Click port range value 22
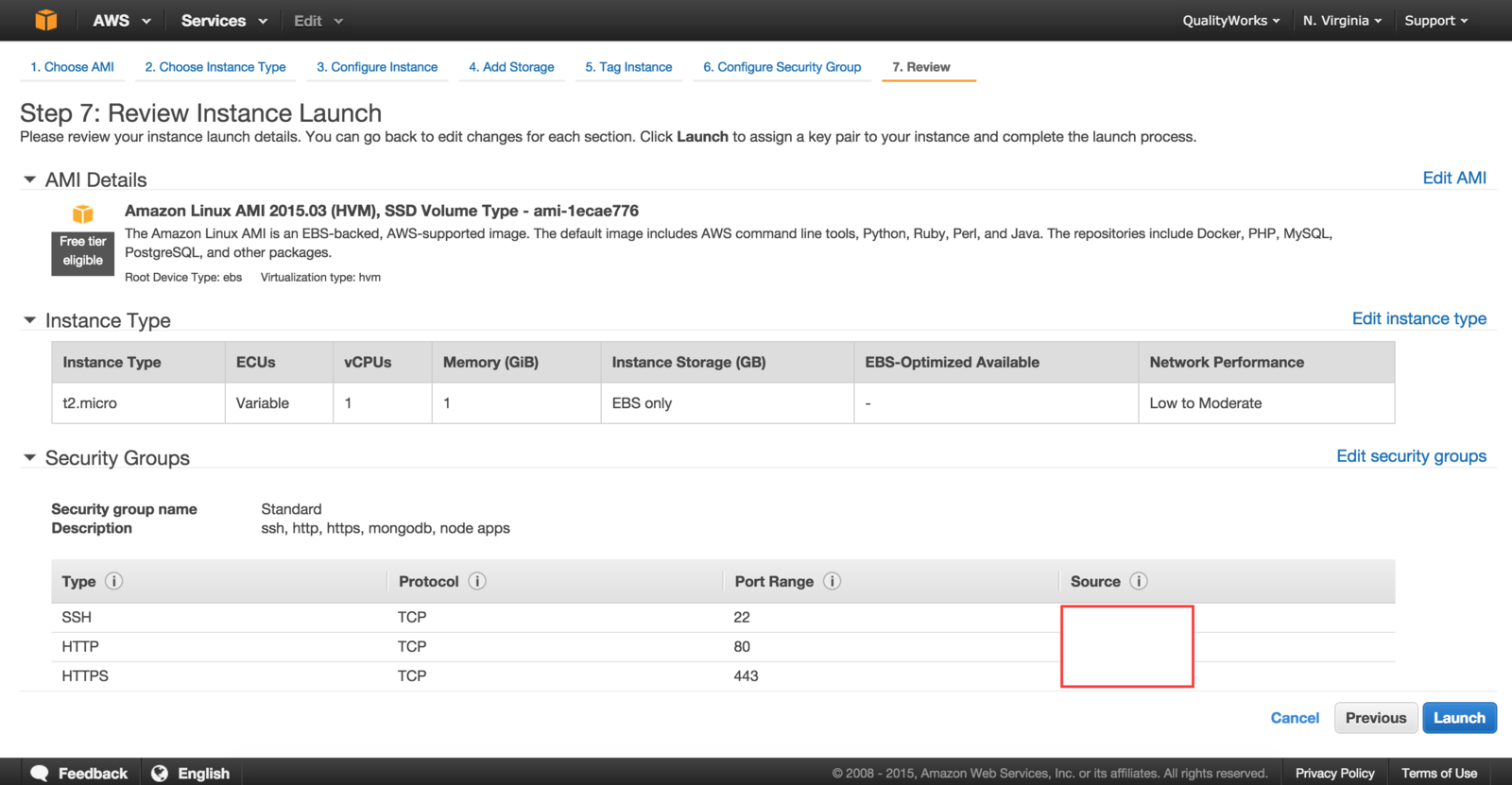Image resolution: width=1512 pixels, height=785 pixels. coord(742,617)
